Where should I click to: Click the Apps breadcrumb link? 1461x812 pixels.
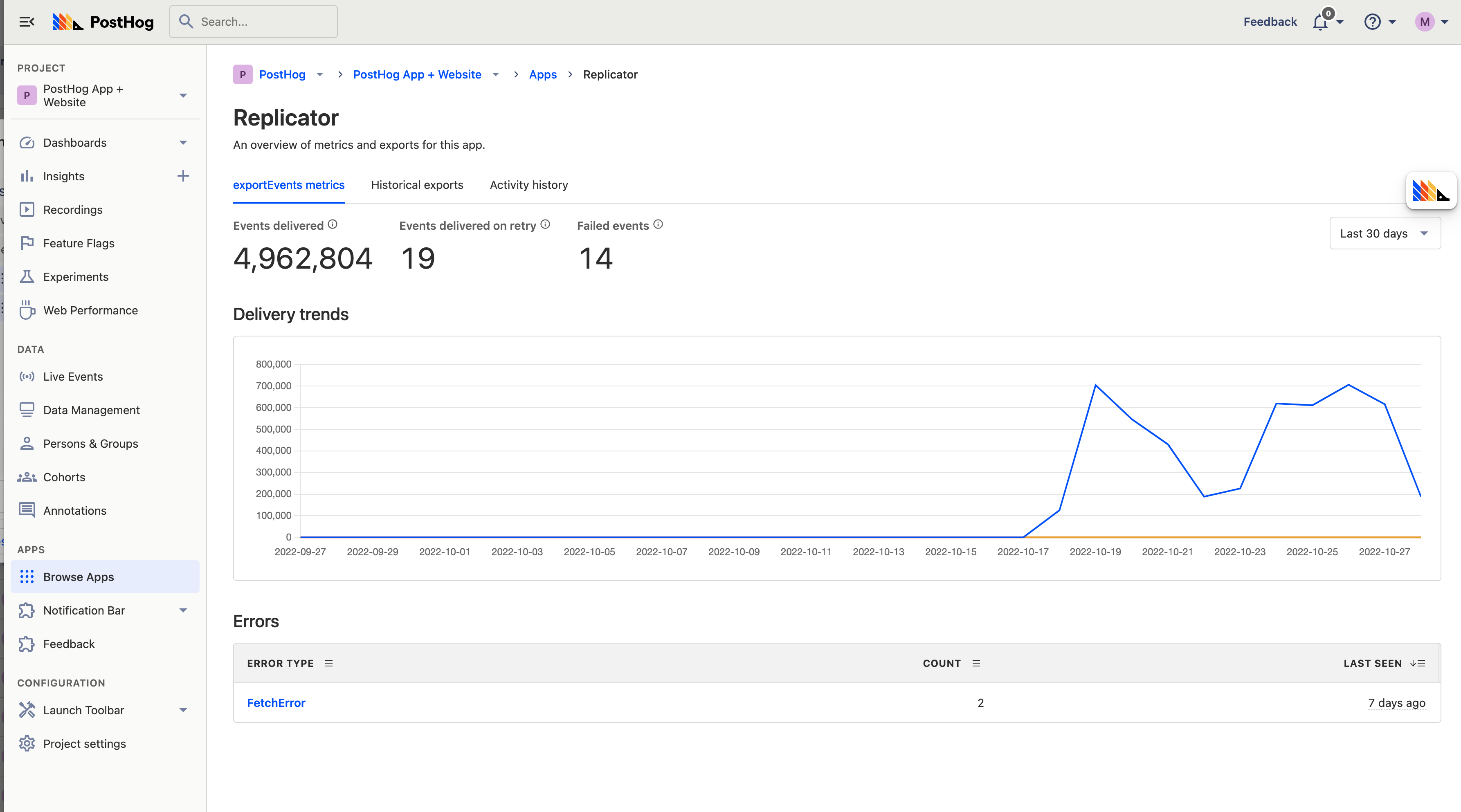click(x=542, y=74)
